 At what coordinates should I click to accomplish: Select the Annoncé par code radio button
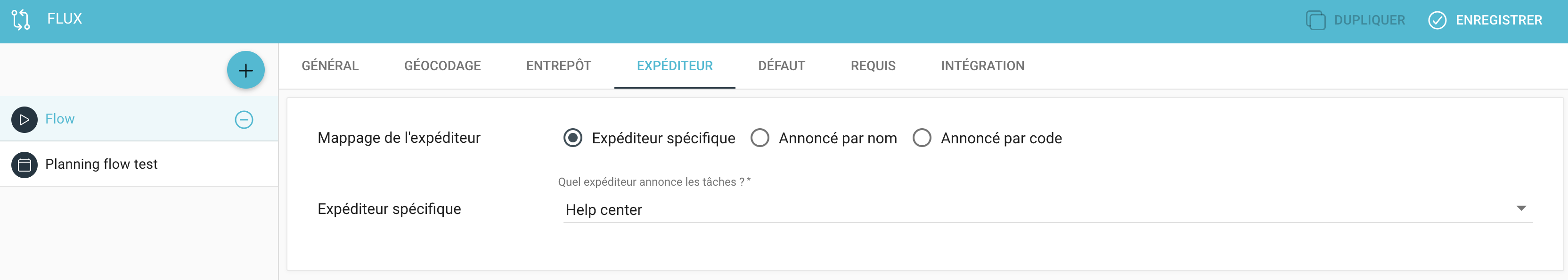pos(922,138)
